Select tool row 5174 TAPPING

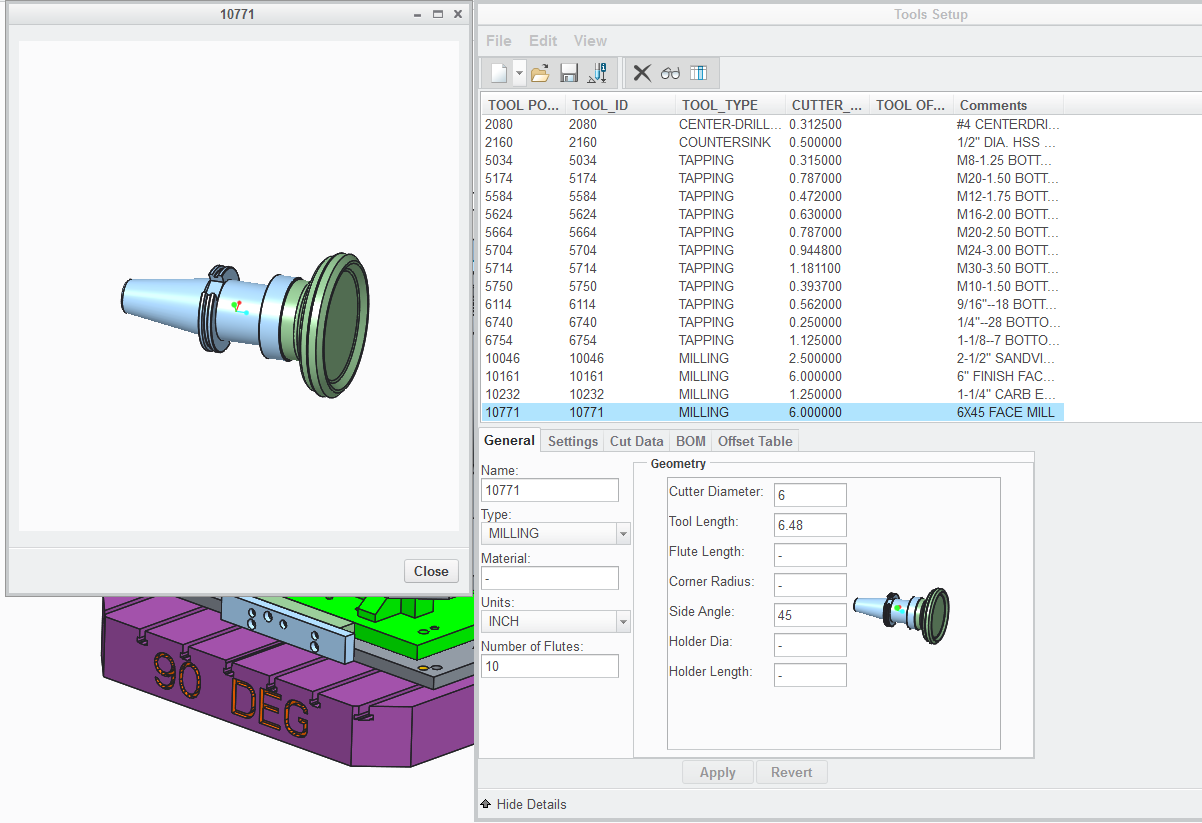772,178
